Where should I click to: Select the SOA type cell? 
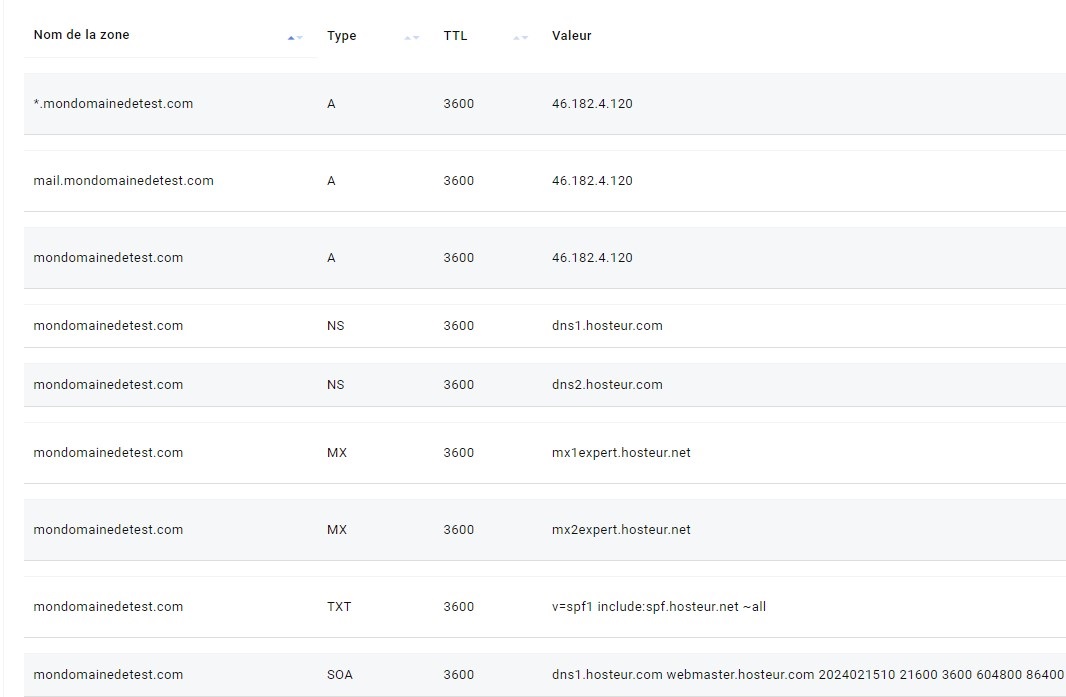pos(339,674)
